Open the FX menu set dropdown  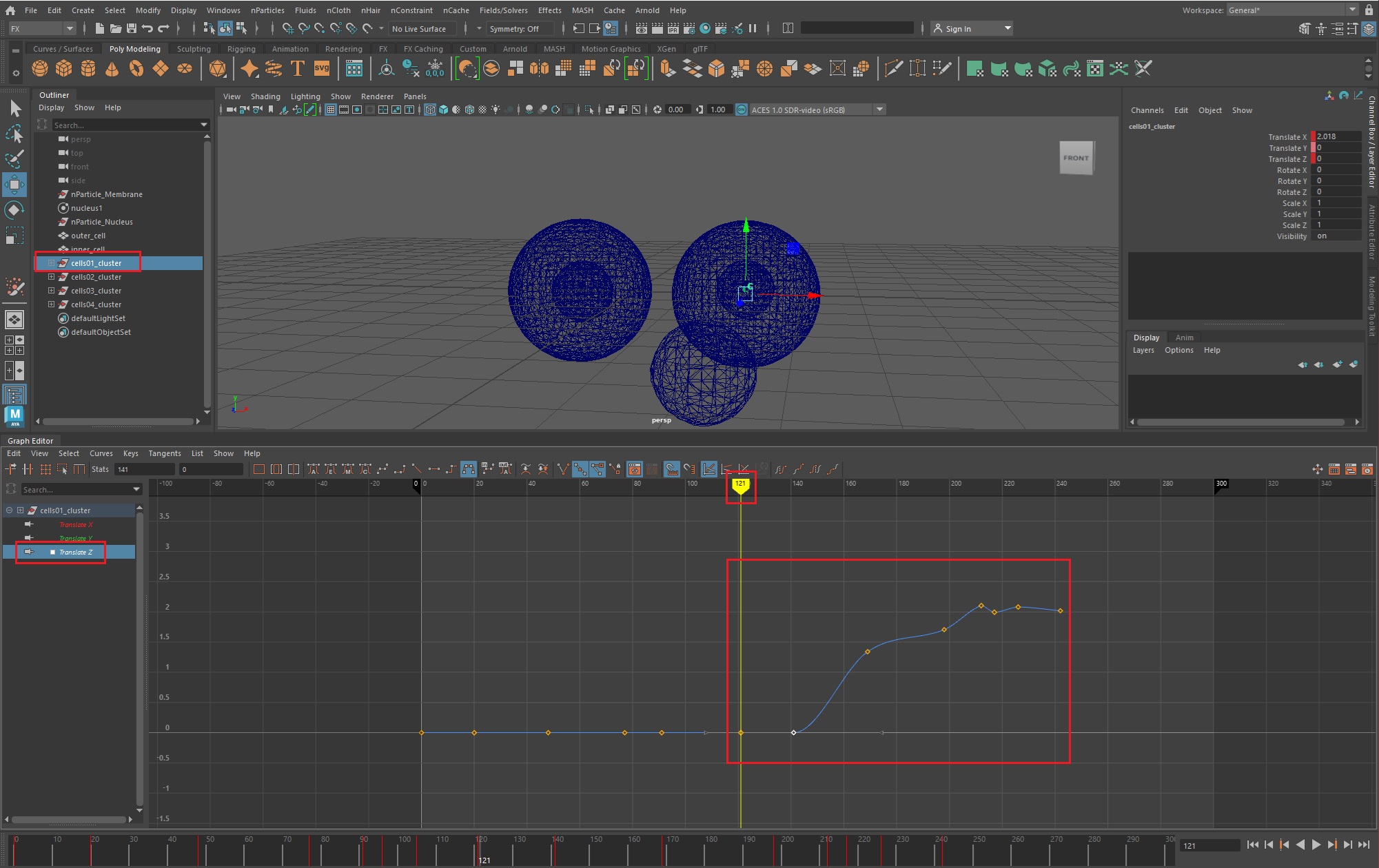tap(69, 28)
